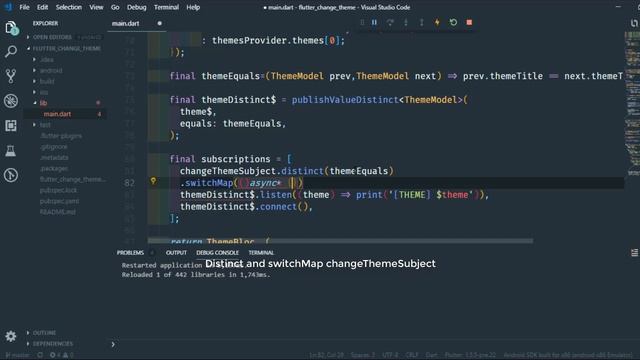
Task: Open the Help menu
Action: click(x=193, y=7)
